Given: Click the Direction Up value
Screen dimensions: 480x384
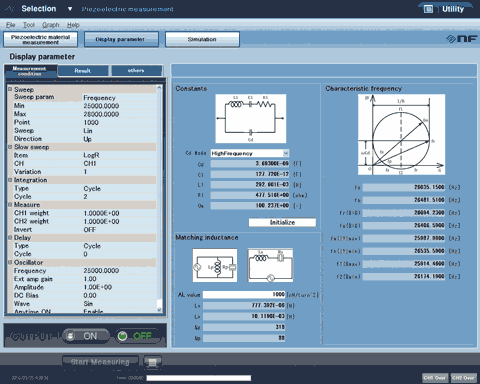Looking at the screenshot, I should [x=87, y=139].
